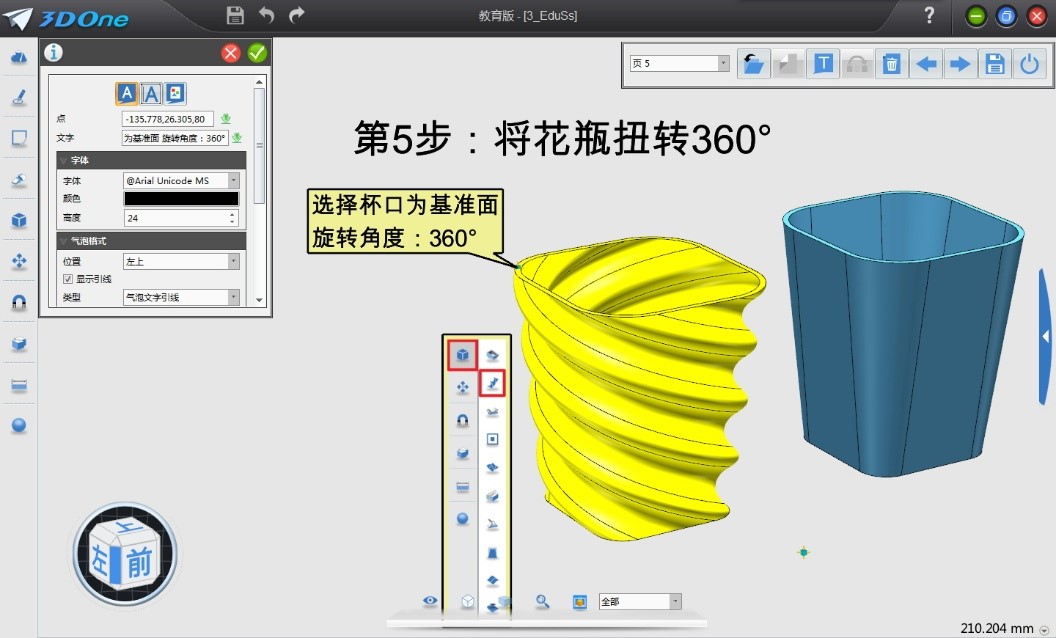Image resolution: width=1056 pixels, height=638 pixels.
Task: Click the add text annotation T icon
Action: (x=822, y=64)
